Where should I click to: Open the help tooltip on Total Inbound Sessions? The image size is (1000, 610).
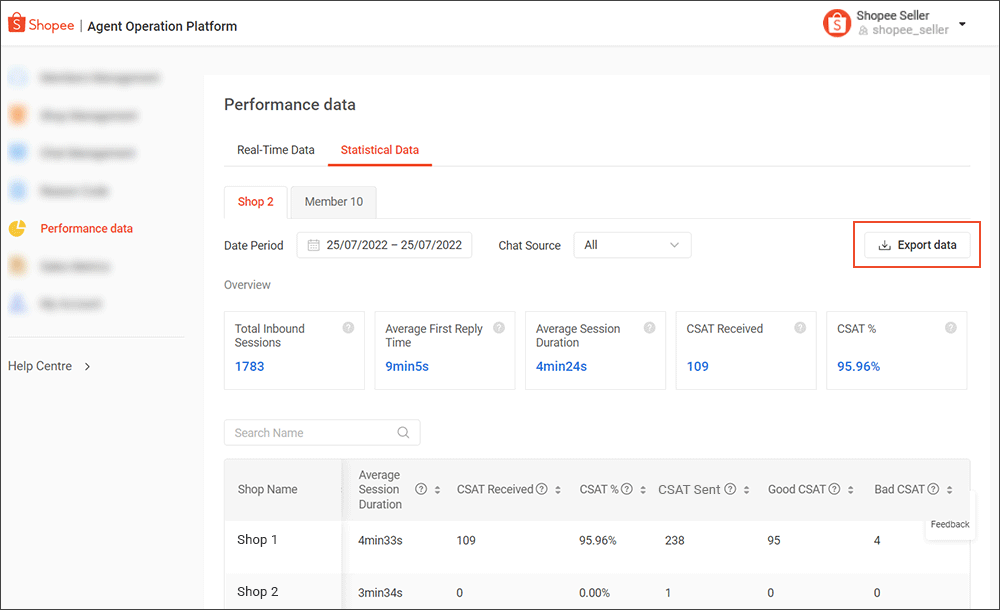click(350, 328)
